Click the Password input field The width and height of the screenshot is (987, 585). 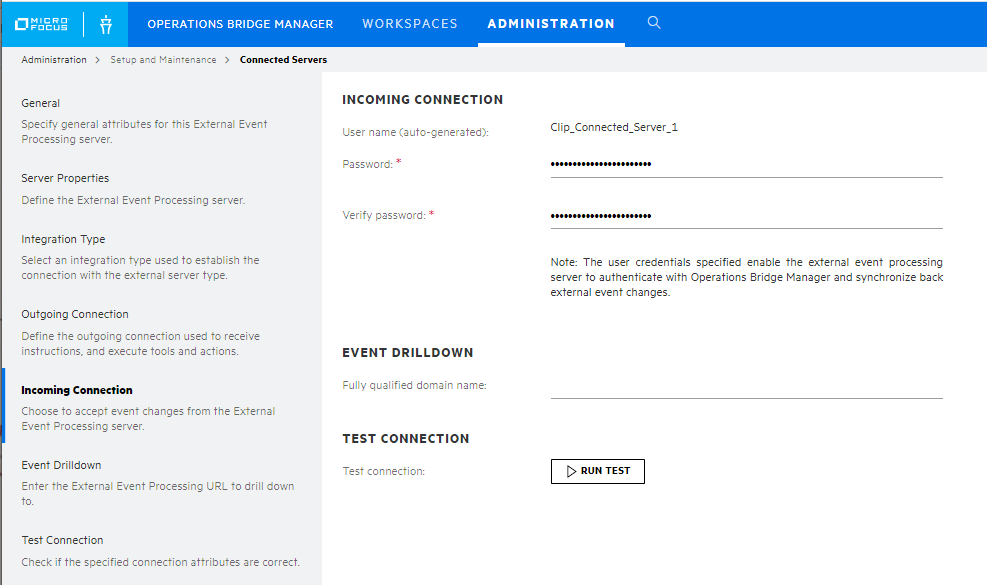[747, 164]
